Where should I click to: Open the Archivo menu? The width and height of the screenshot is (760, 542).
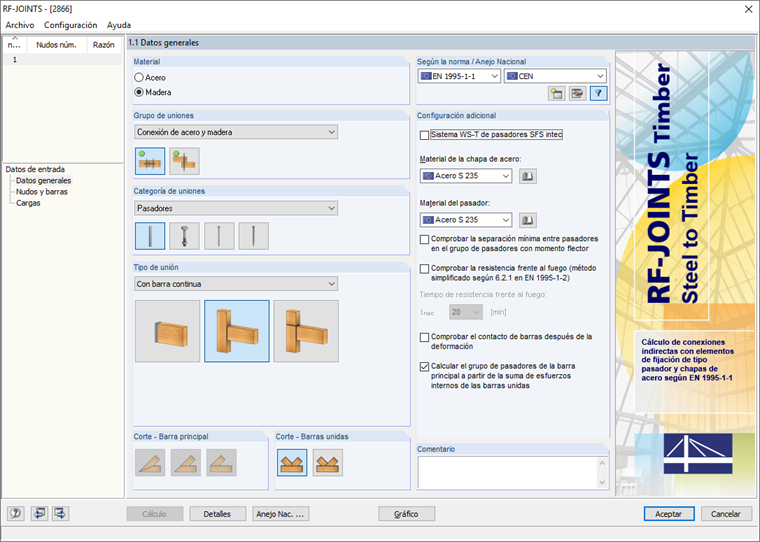pyautogui.click(x=20, y=25)
